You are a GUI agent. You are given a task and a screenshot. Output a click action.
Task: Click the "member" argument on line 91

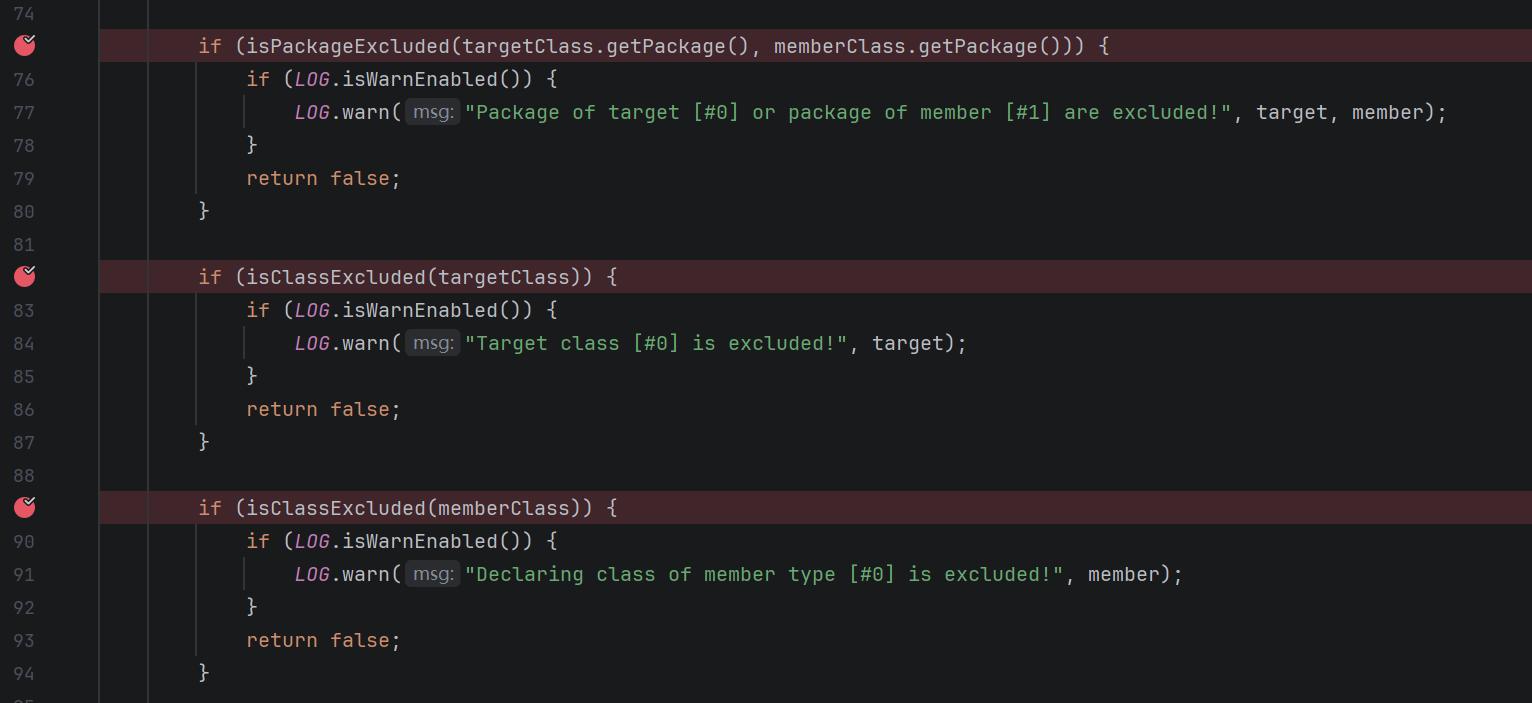click(1124, 574)
